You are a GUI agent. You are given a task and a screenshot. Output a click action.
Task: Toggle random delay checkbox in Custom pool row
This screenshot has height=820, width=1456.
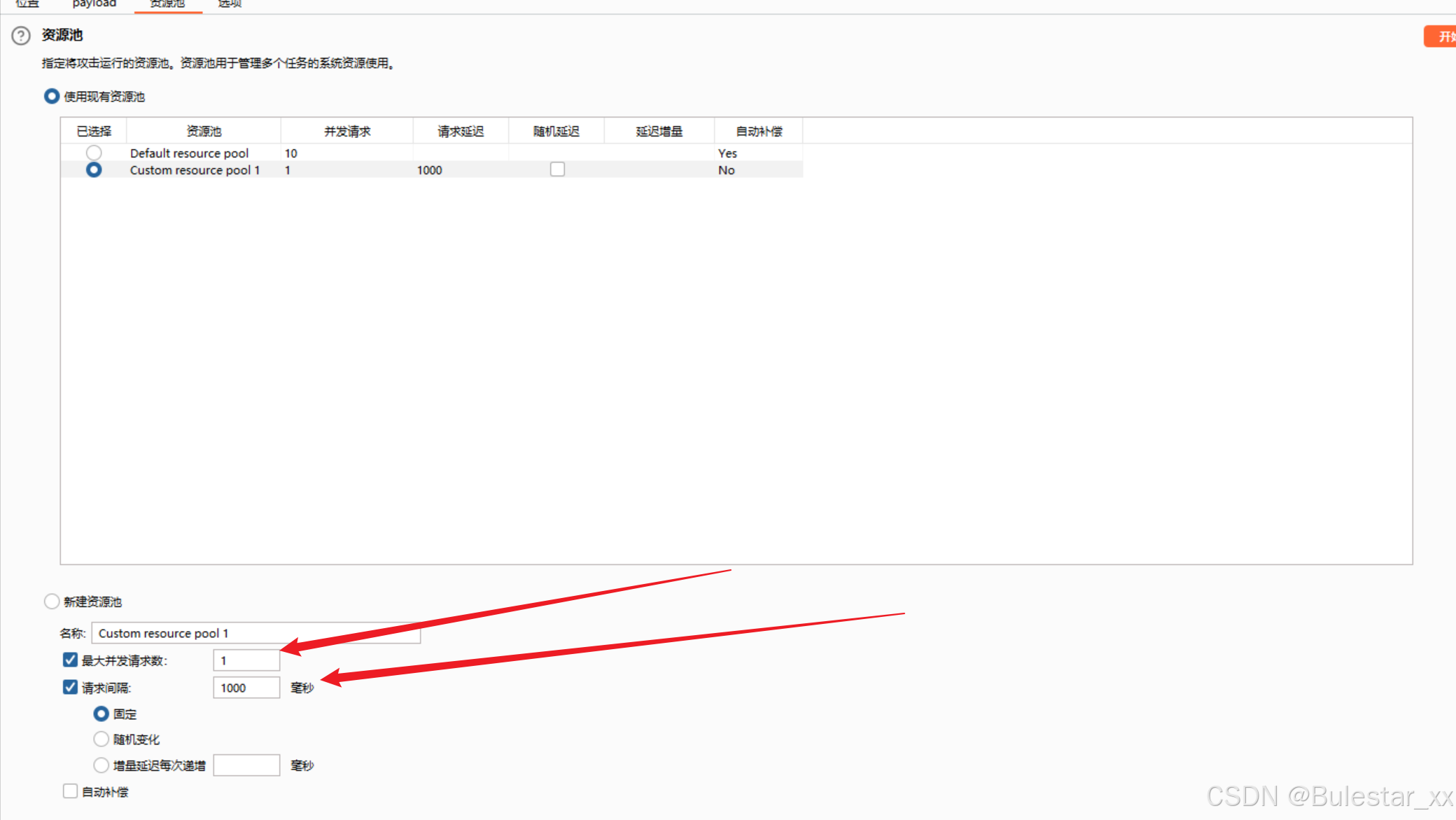pos(557,169)
